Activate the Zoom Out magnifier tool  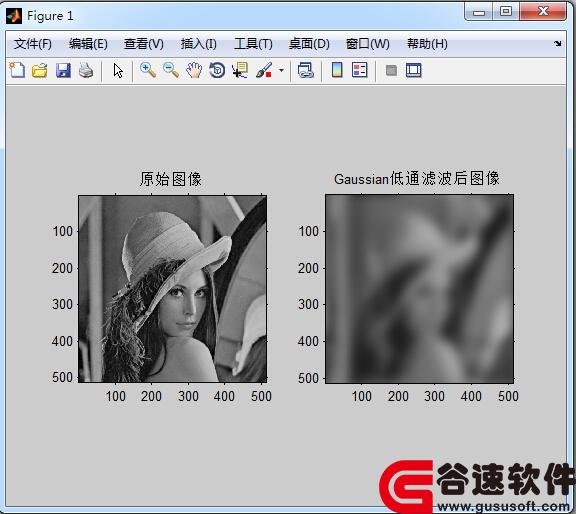171,70
